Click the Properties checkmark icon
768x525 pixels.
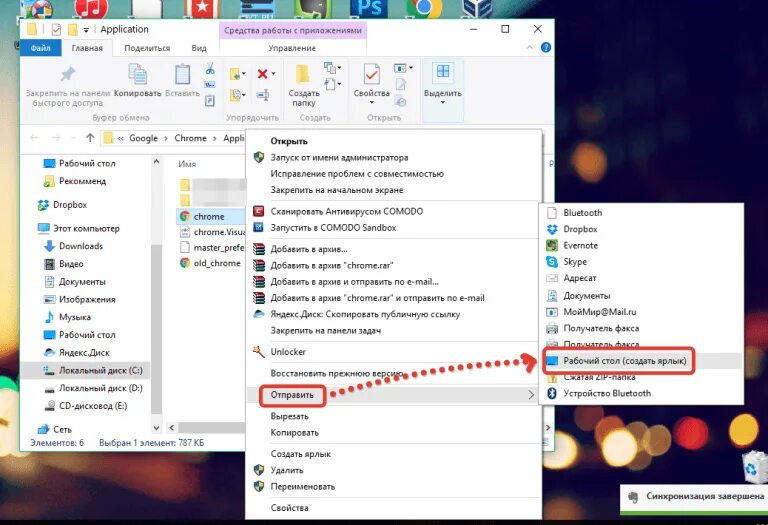coord(371,74)
